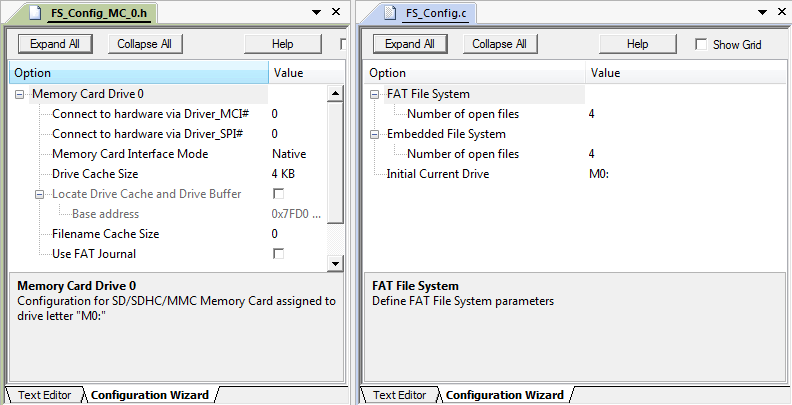Click Expand All in the FS_Config_MC_0.h pane
This screenshot has height=405, width=792.
54,44
